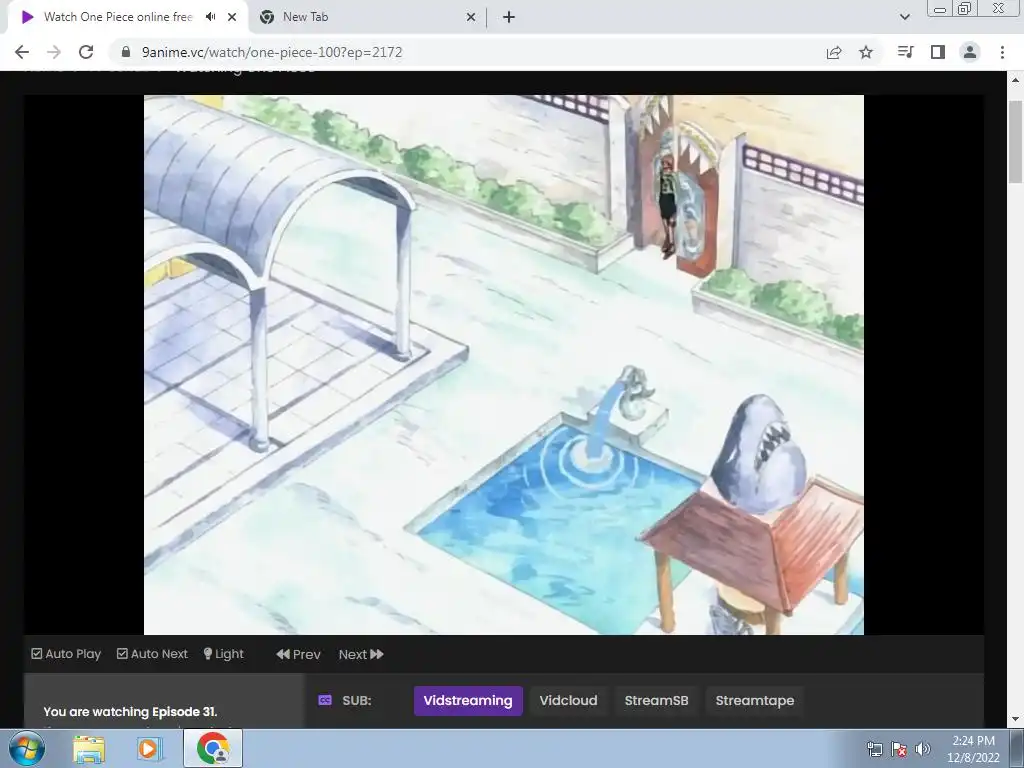Click the page vertical scrollbar thumb

pos(1015,142)
